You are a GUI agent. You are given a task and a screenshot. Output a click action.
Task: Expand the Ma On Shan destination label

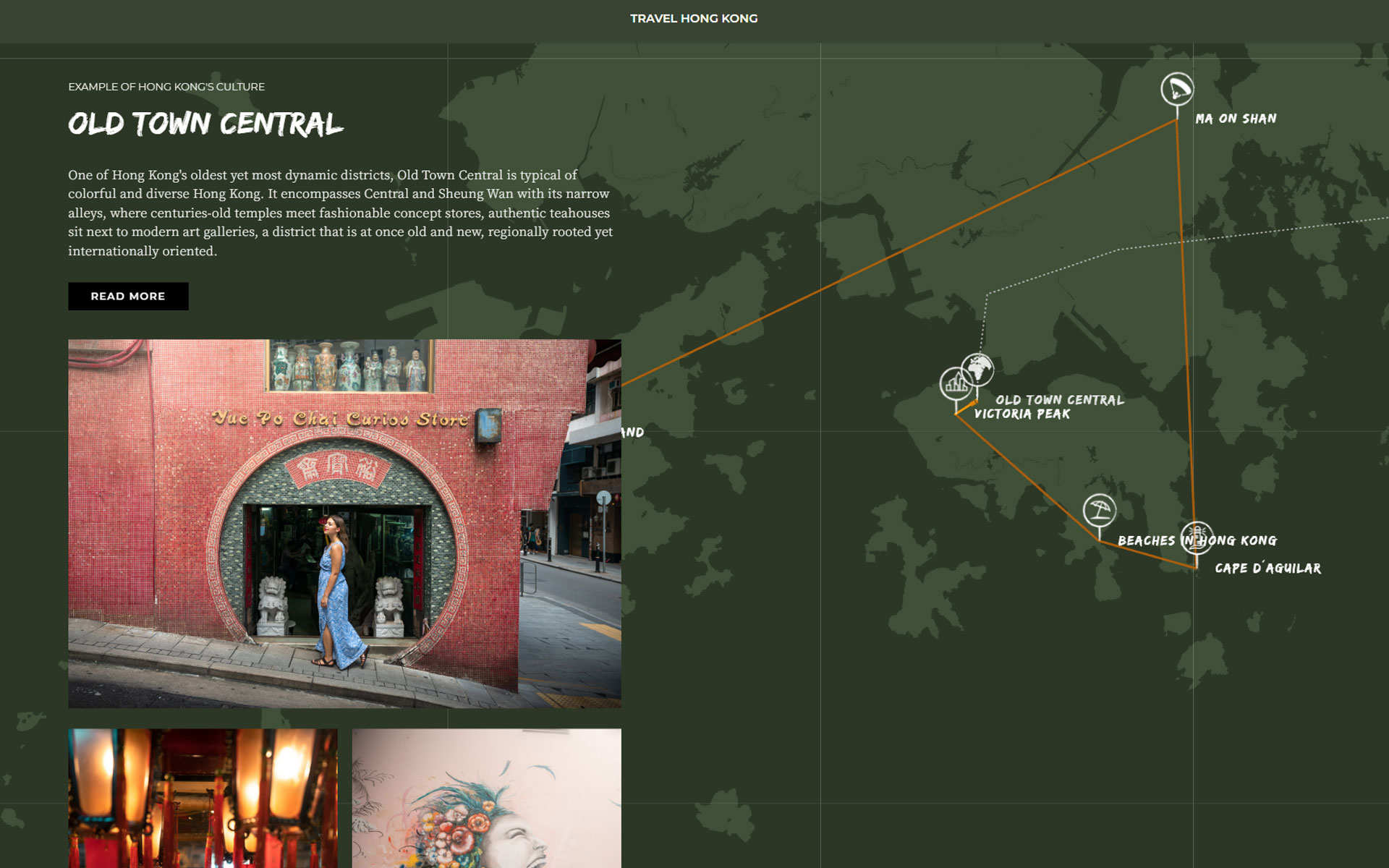pyautogui.click(x=1237, y=119)
